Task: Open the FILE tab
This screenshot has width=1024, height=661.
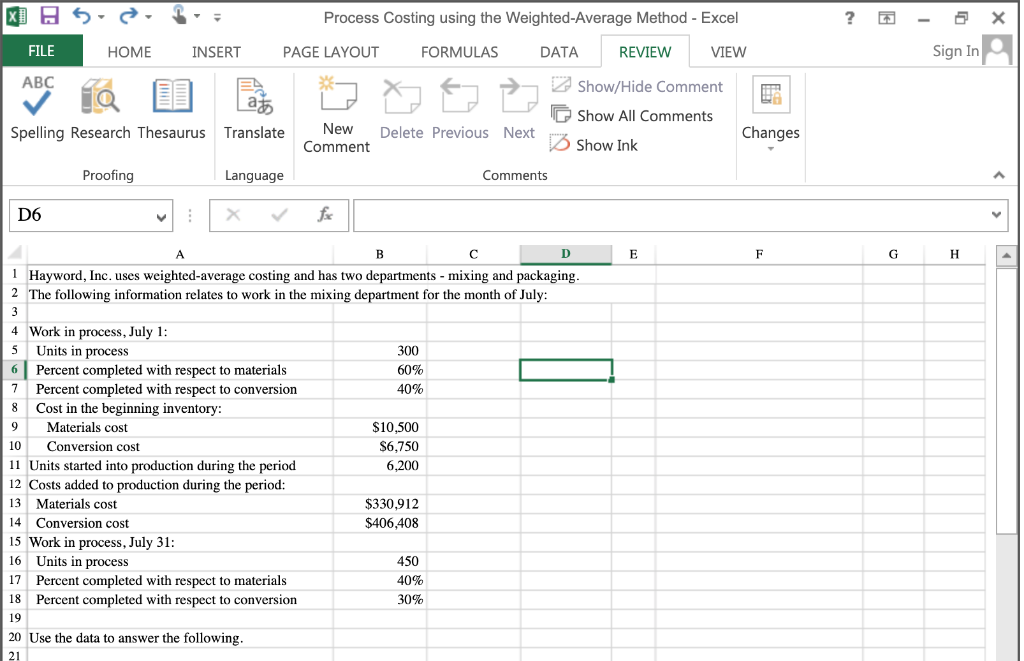Action: coord(42,51)
